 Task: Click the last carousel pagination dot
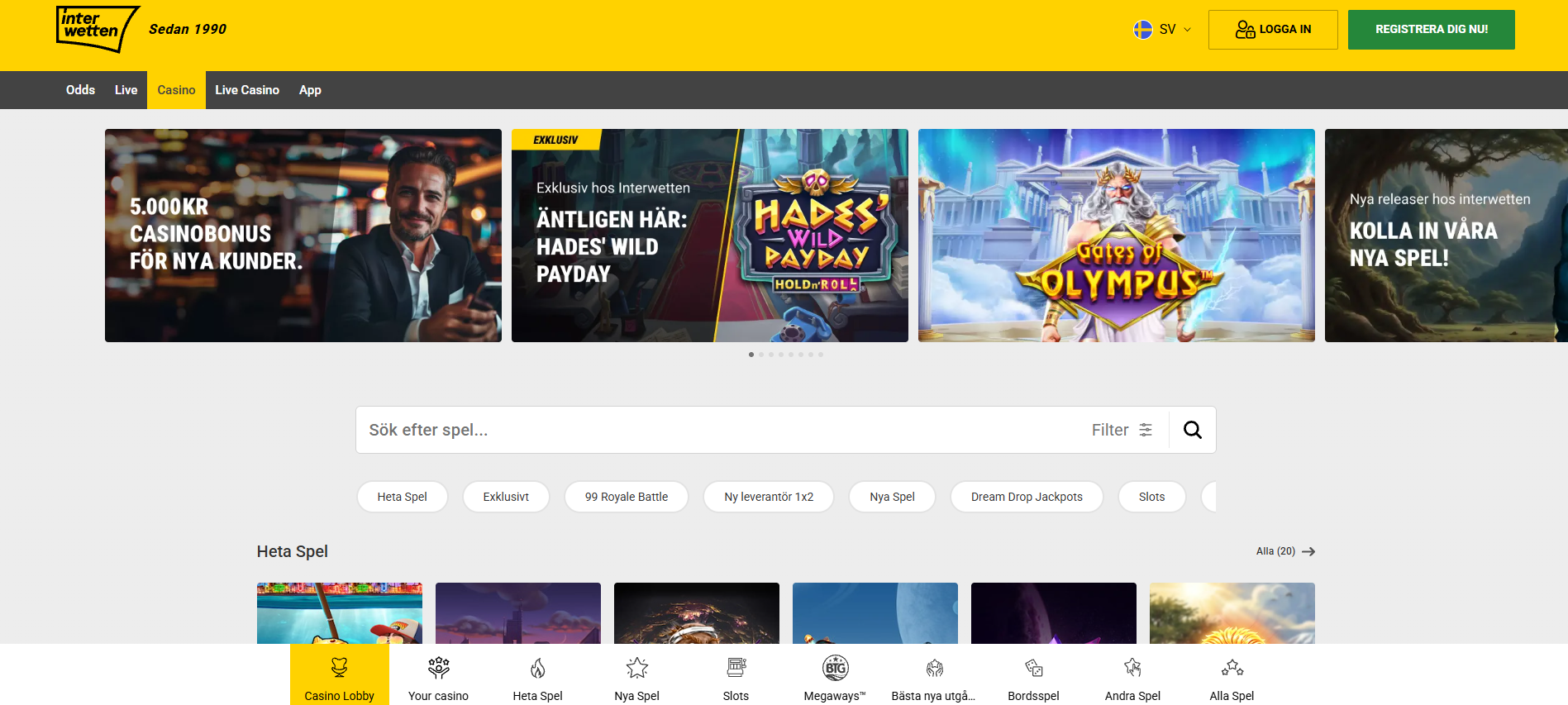click(821, 355)
